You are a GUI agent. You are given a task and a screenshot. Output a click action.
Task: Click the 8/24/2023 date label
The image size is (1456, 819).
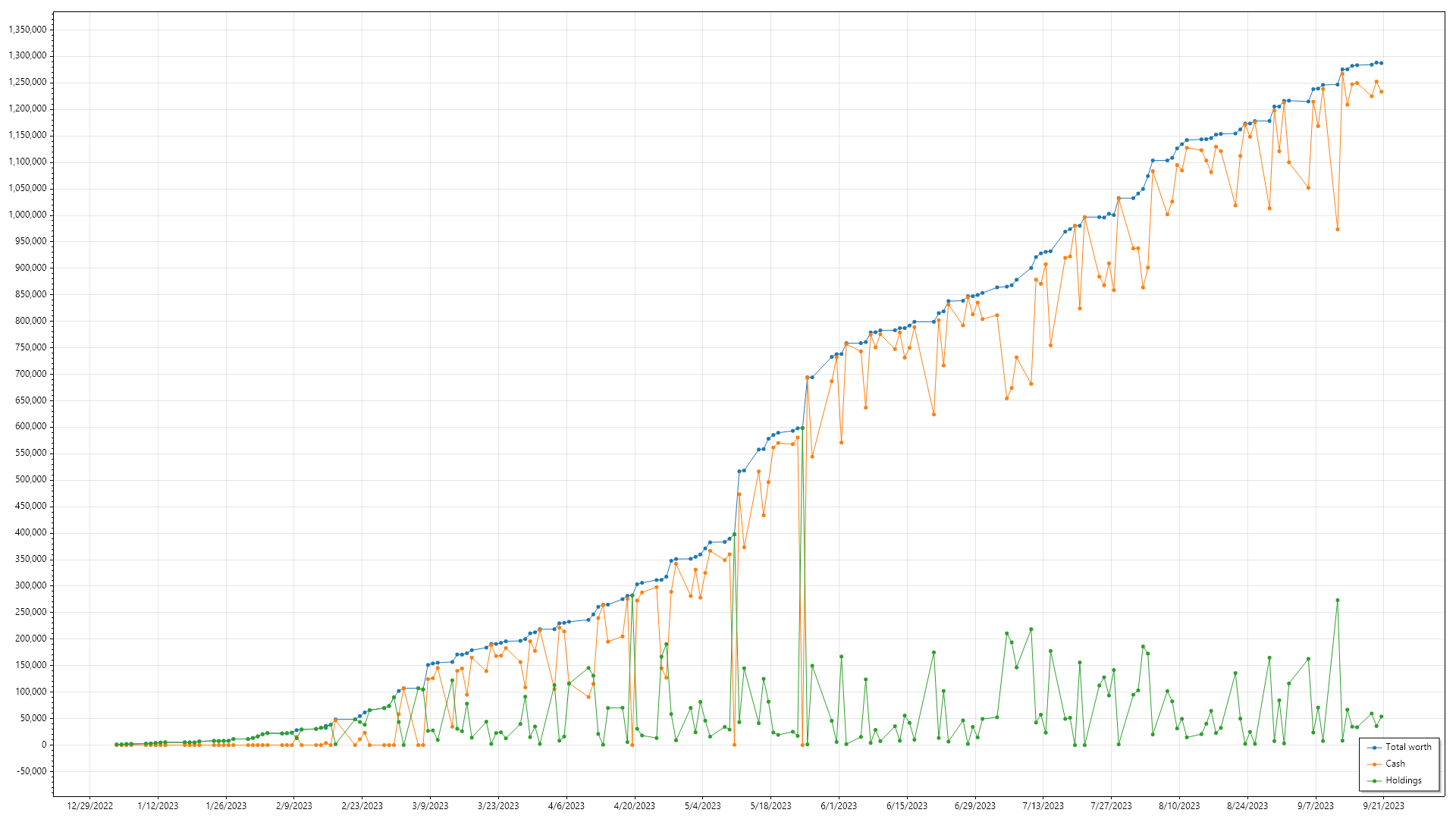click(1247, 806)
